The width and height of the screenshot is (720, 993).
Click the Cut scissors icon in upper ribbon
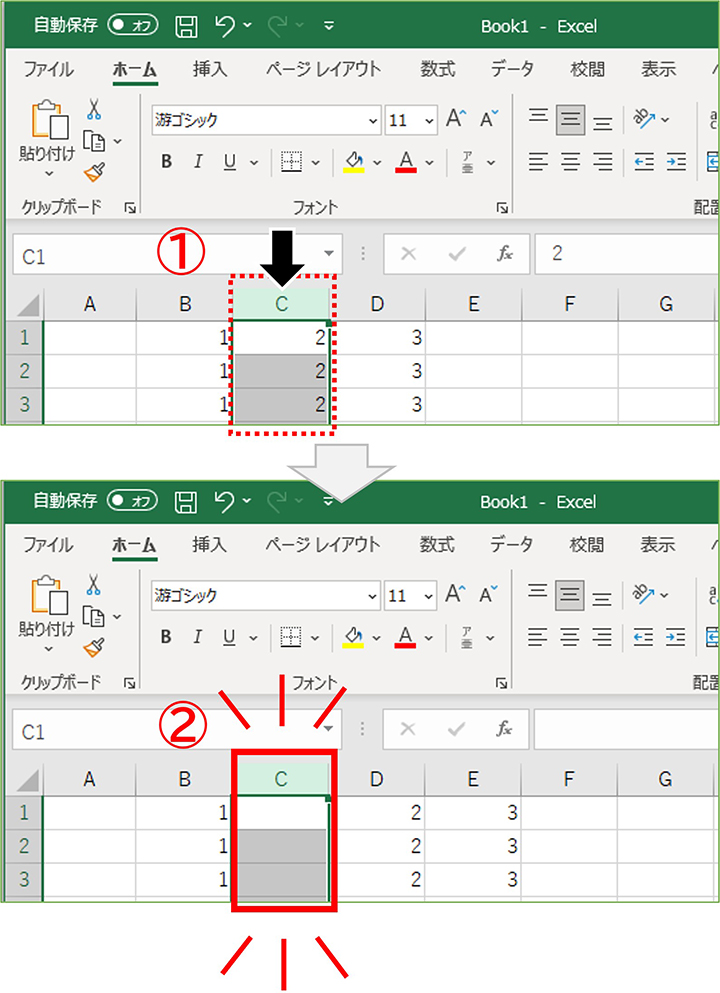[94, 110]
